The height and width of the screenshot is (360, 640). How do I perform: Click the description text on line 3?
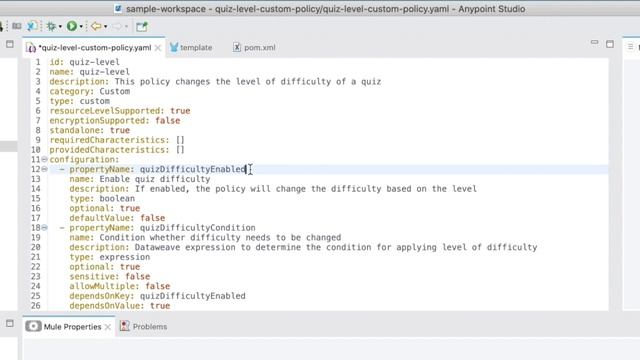(215, 82)
